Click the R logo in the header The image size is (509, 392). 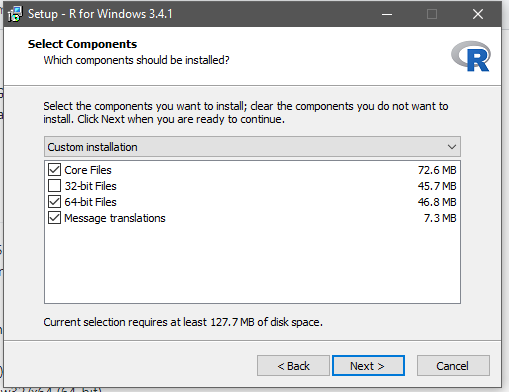(x=471, y=56)
